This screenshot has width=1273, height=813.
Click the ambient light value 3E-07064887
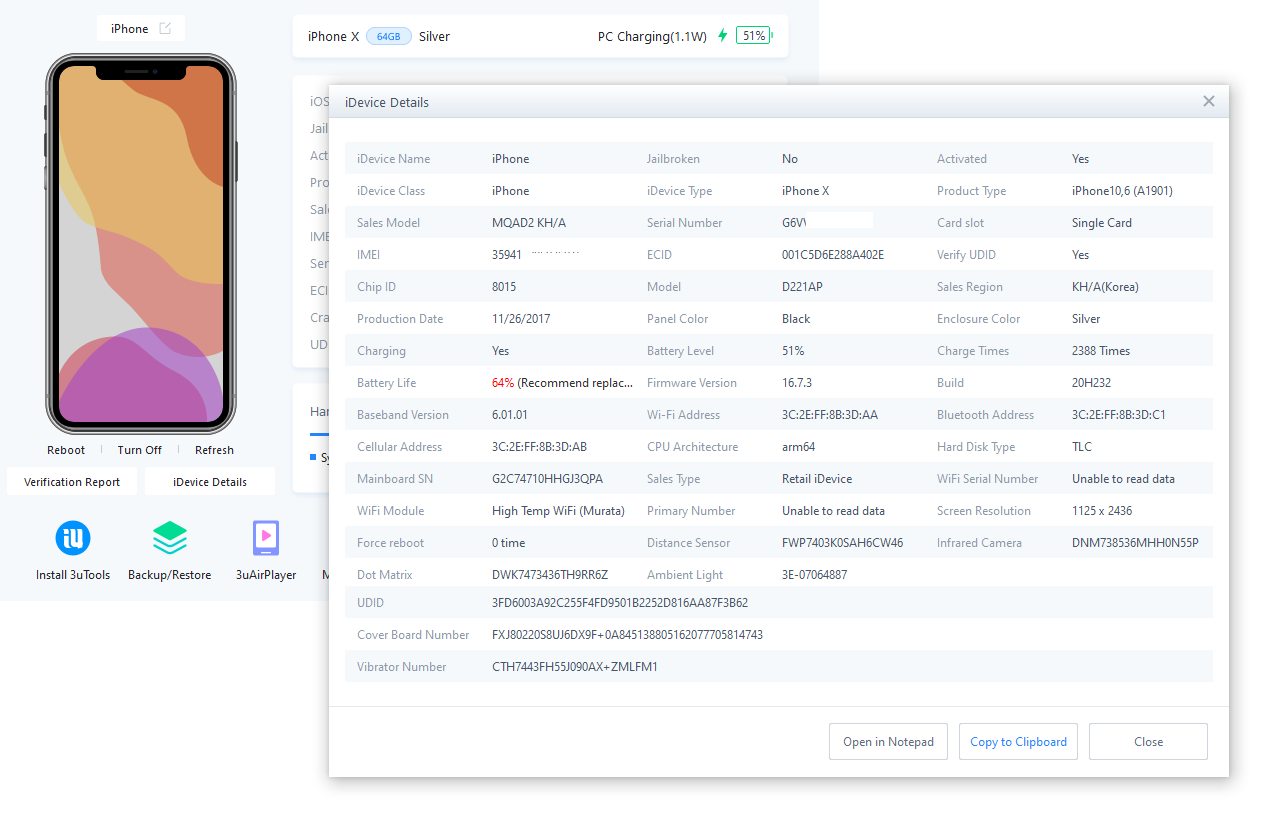(815, 575)
